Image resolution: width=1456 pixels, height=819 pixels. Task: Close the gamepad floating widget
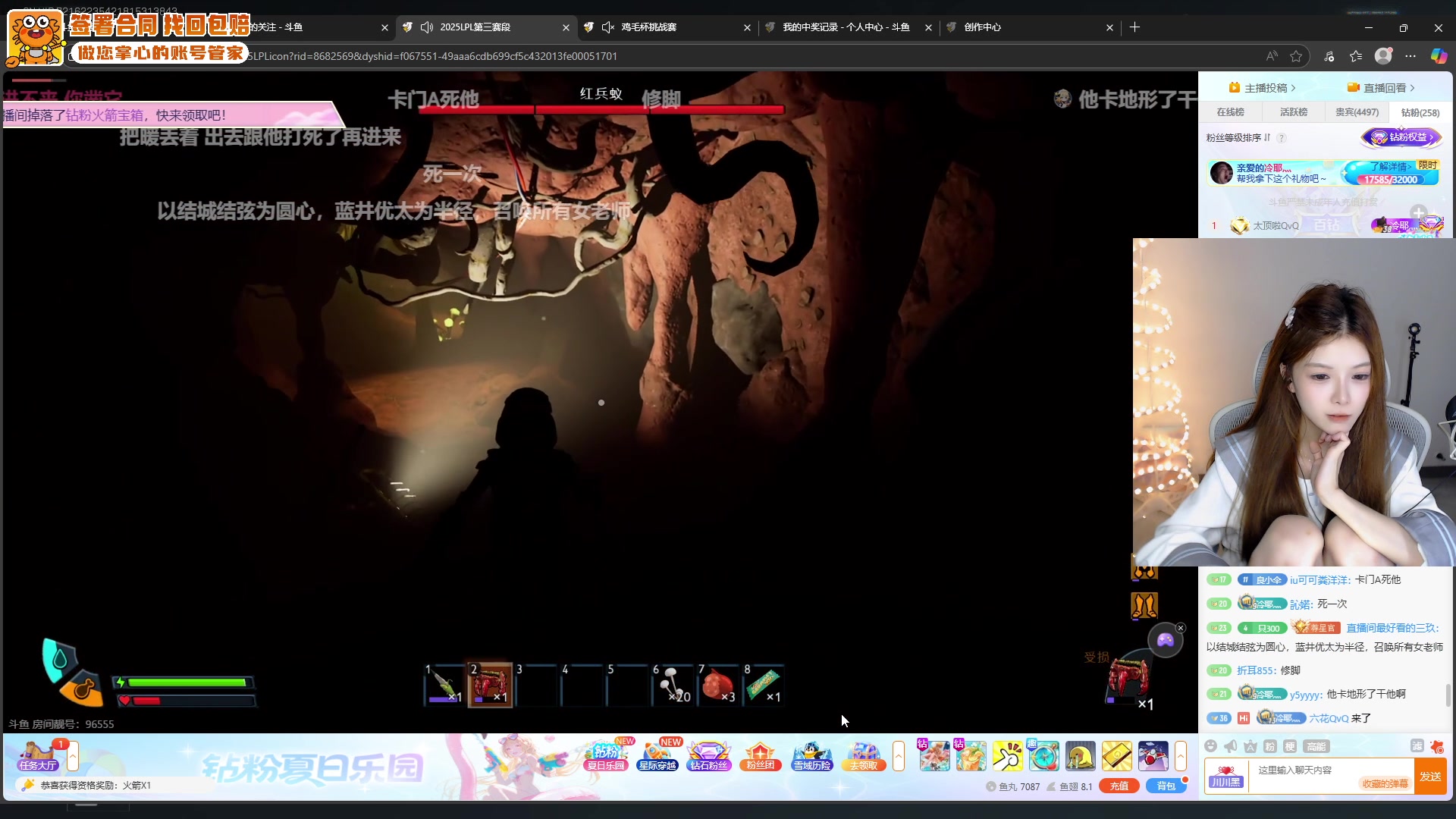tap(1181, 628)
